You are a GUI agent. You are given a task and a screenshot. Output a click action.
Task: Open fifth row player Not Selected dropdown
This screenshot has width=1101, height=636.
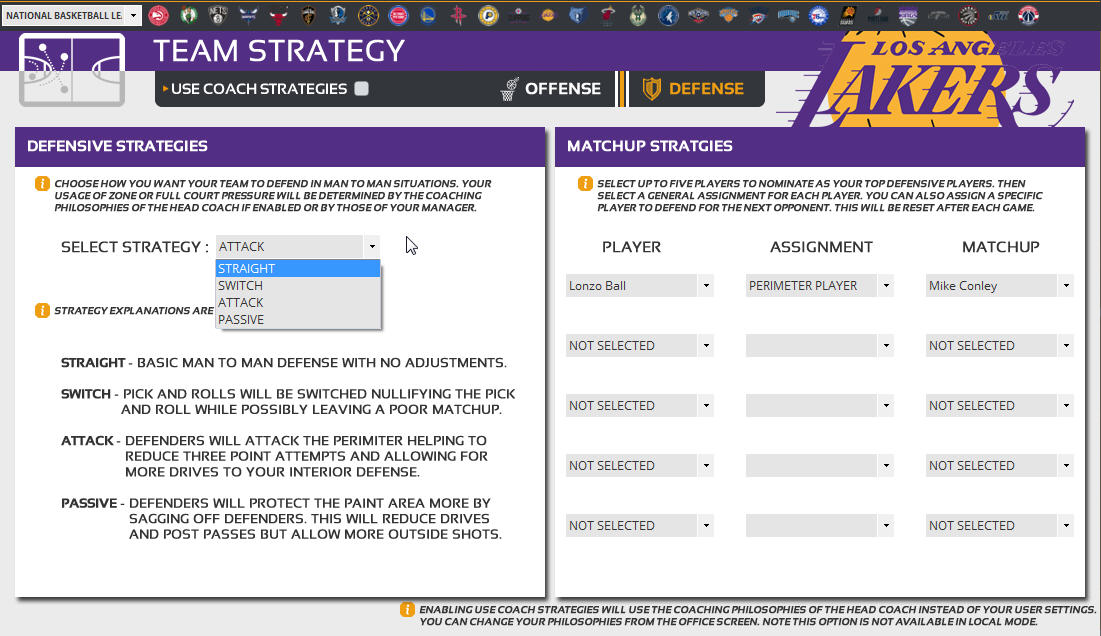click(x=640, y=526)
